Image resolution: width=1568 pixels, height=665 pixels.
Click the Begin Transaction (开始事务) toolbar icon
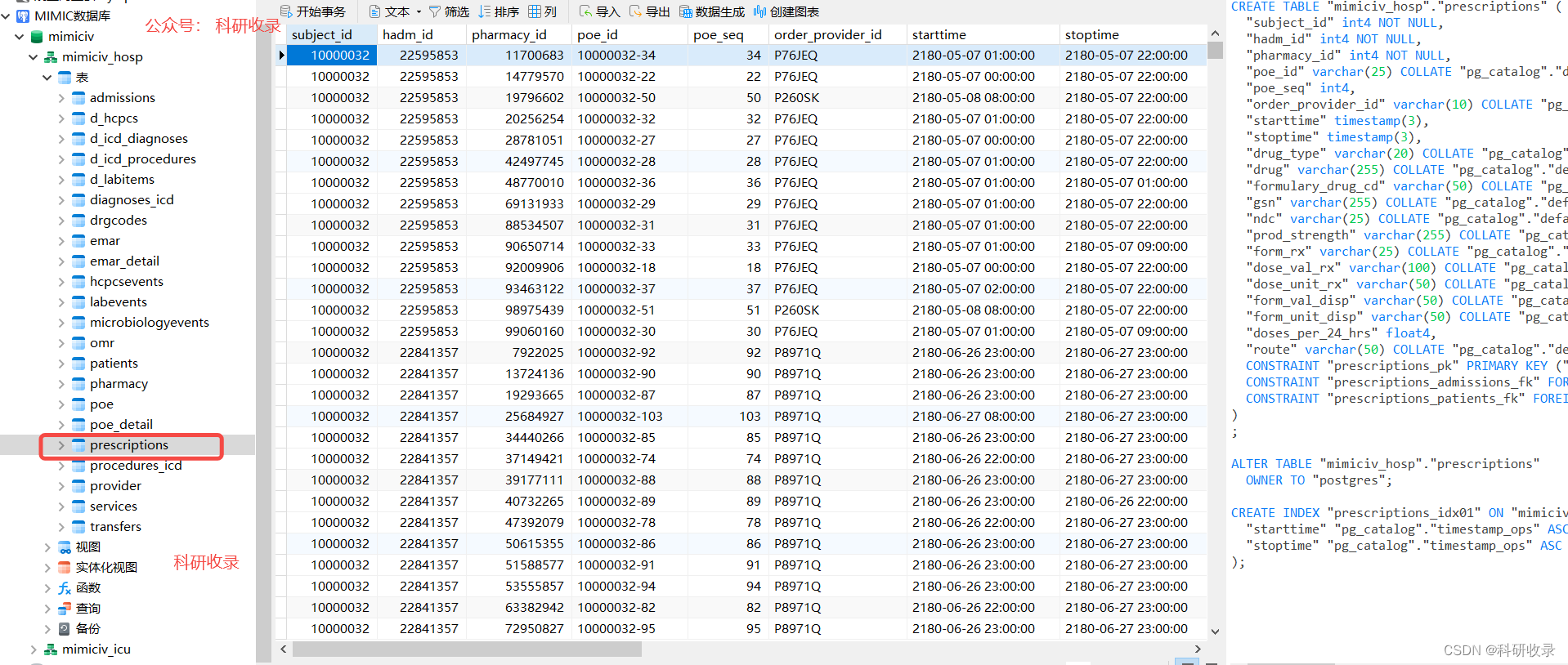(285, 11)
